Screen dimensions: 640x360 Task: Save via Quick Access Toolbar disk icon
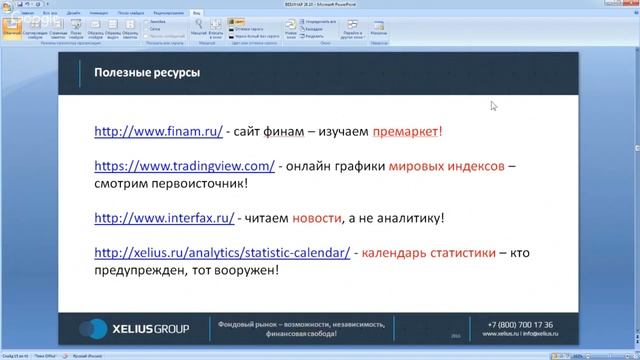pos(20,4)
